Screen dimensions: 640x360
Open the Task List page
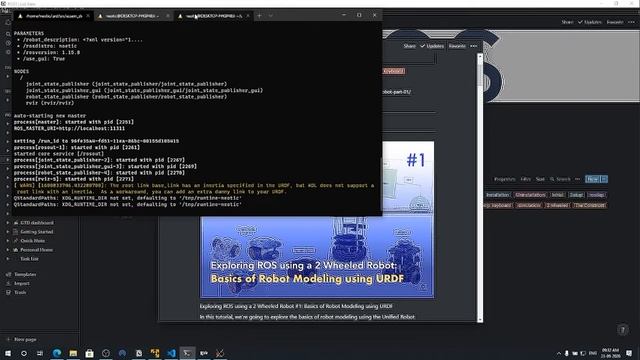(29, 259)
